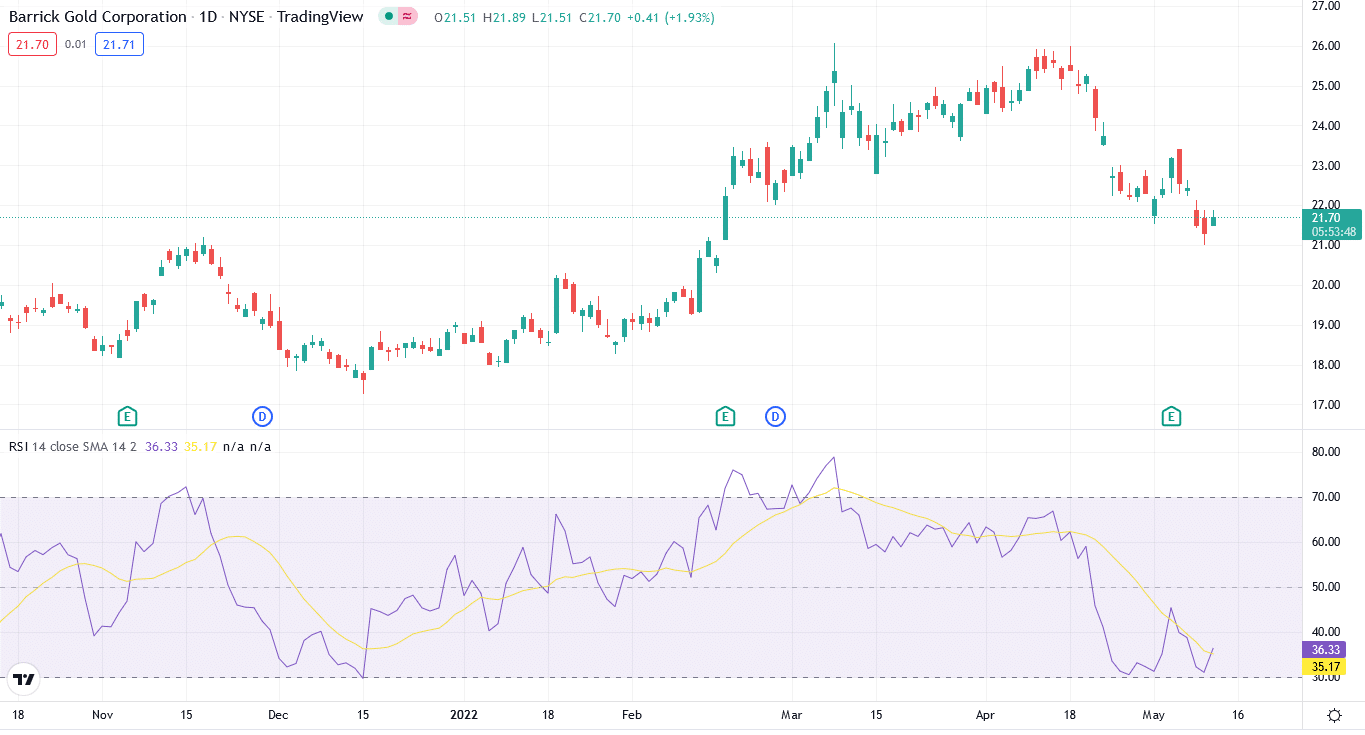Click the 17.00 price scale label

(x=1326, y=405)
